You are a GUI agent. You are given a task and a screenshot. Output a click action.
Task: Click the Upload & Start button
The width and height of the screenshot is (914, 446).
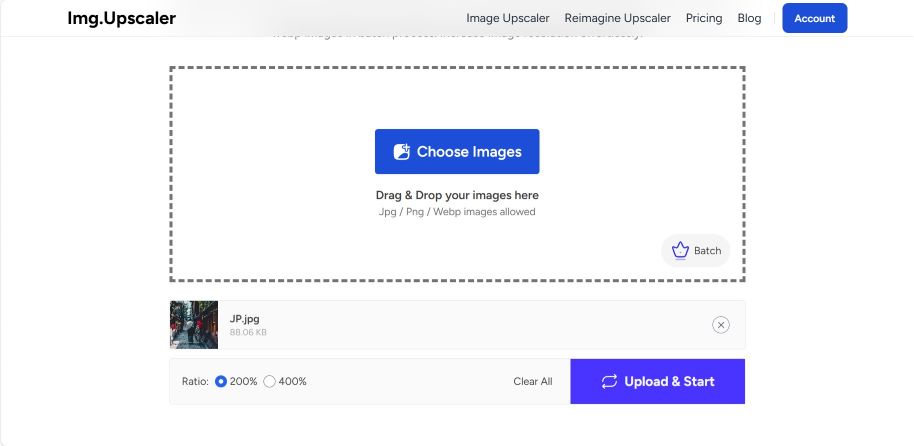[x=658, y=381]
